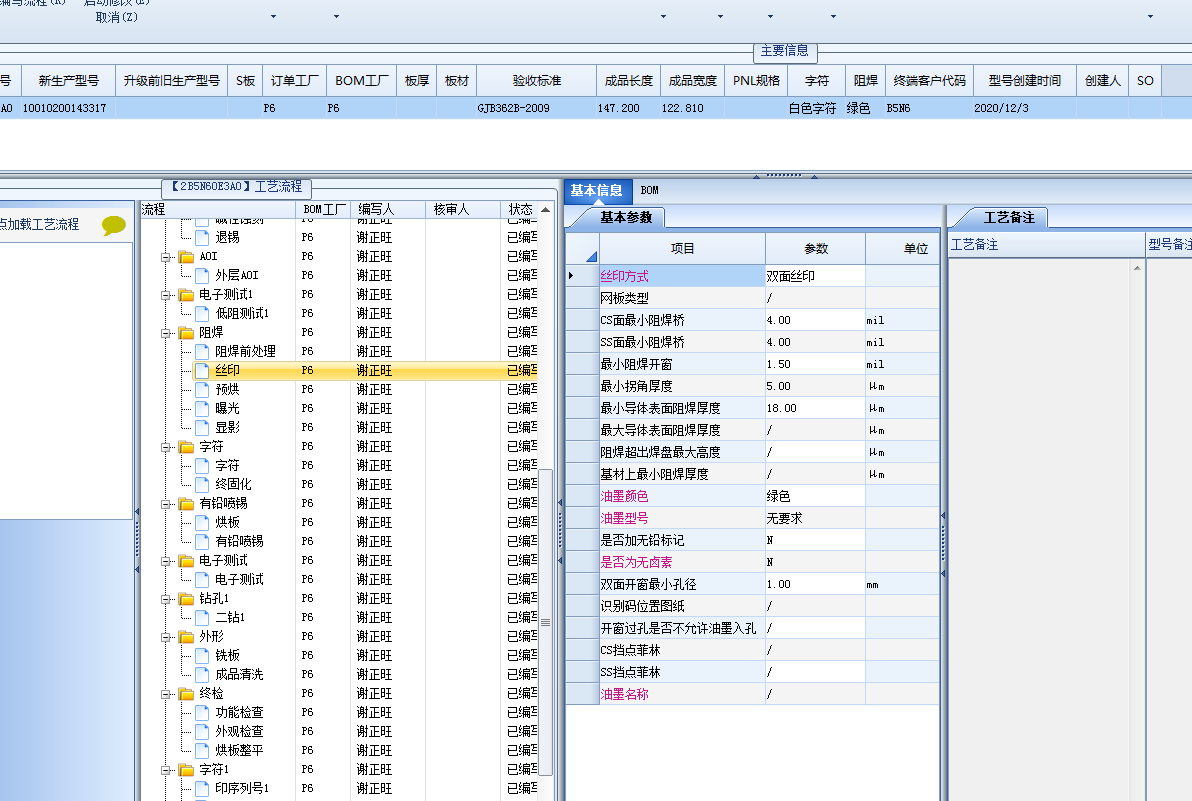The width and height of the screenshot is (1192, 801).
Task: Collapse the 外形 tree node
Action: [165, 637]
